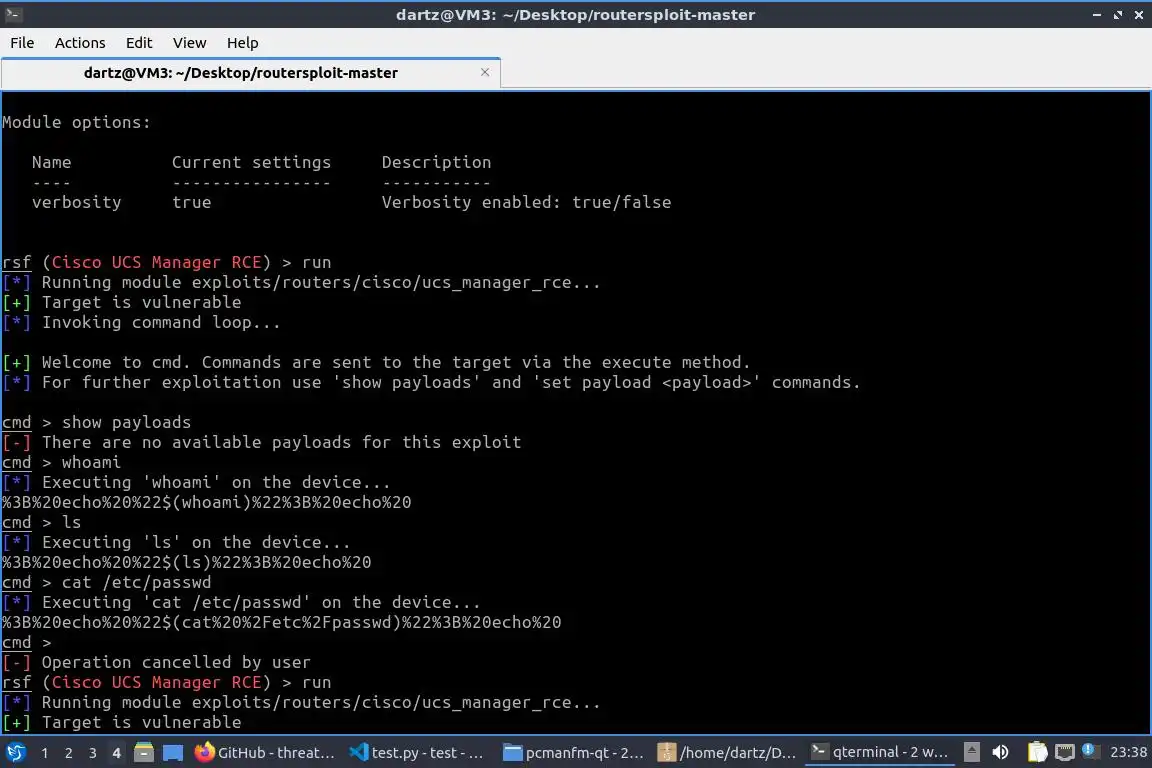The width and height of the screenshot is (1152, 768).
Task: Click the terminal icon in title bar
Action: [x=12, y=14]
